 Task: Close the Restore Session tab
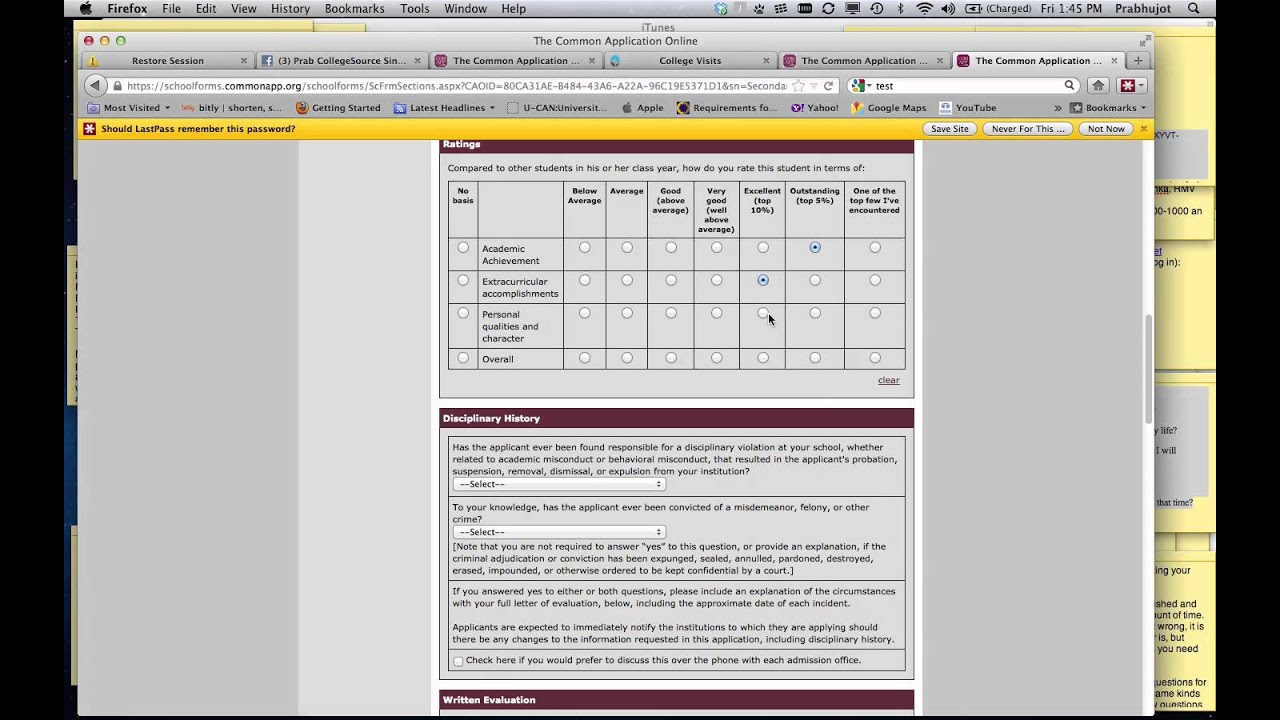pos(243,61)
